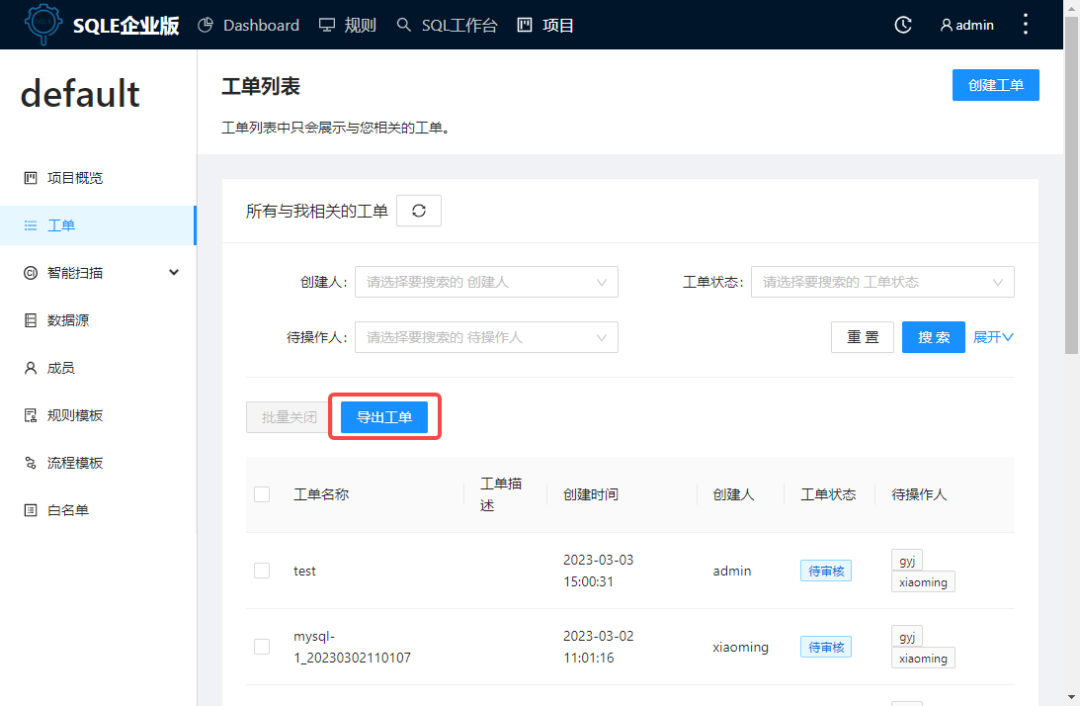Check the box for mysql-1_20230302110107
1080x706 pixels.
tap(262, 647)
